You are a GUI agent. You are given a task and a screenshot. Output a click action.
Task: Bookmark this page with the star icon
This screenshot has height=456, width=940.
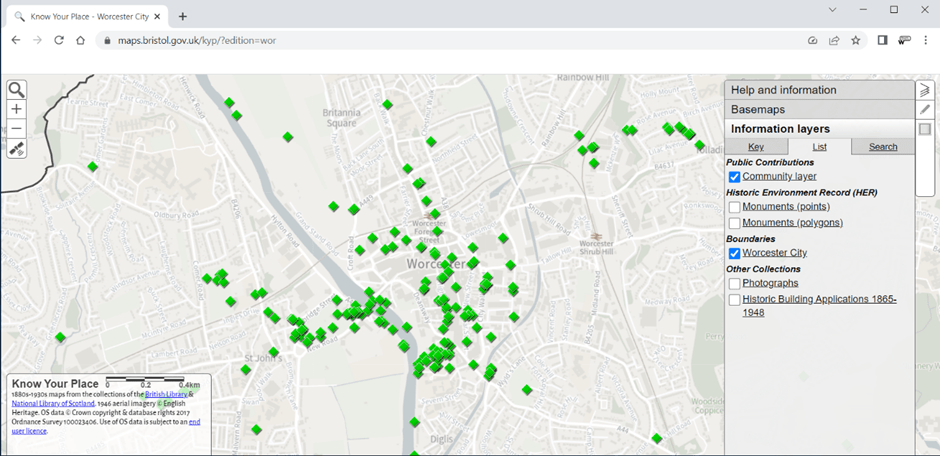pos(856,40)
